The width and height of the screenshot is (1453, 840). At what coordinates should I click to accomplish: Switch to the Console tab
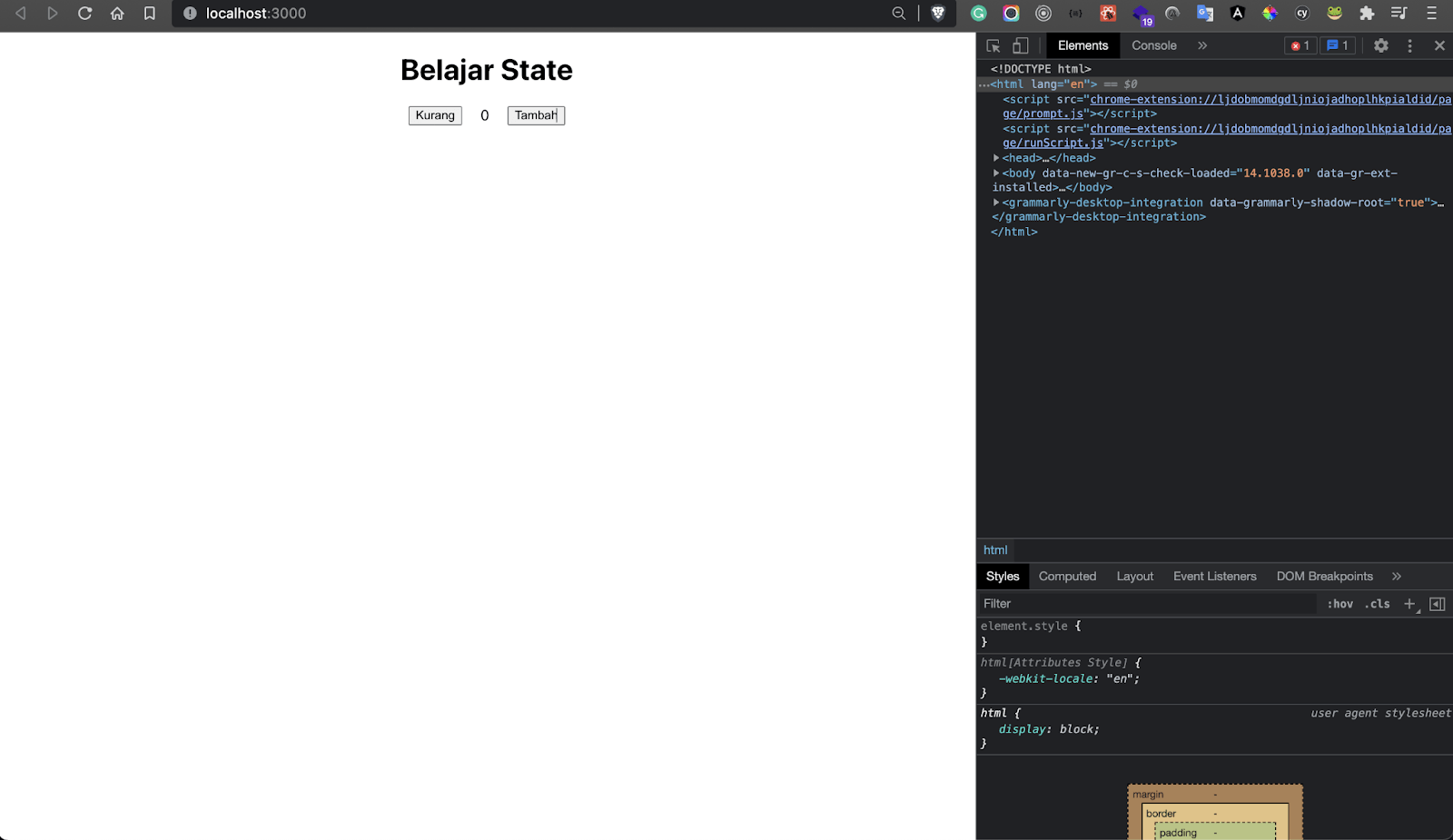tap(1154, 45)
